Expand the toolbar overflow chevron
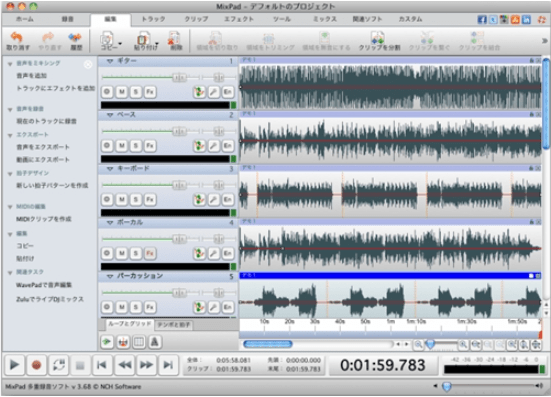 point(544,41)
